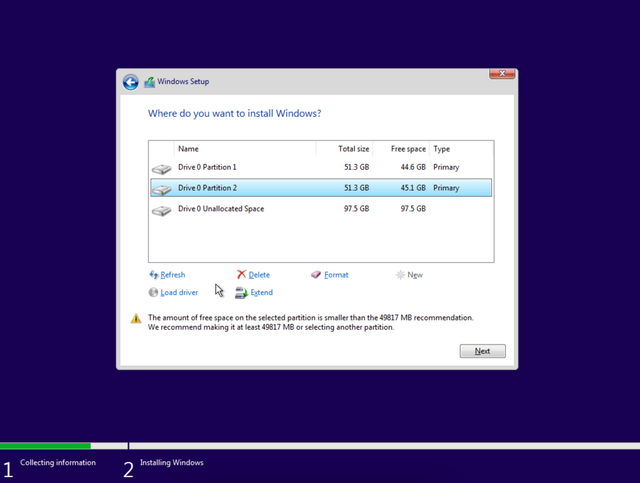Click drive icon of Unallocated Space row

point(162,210)
